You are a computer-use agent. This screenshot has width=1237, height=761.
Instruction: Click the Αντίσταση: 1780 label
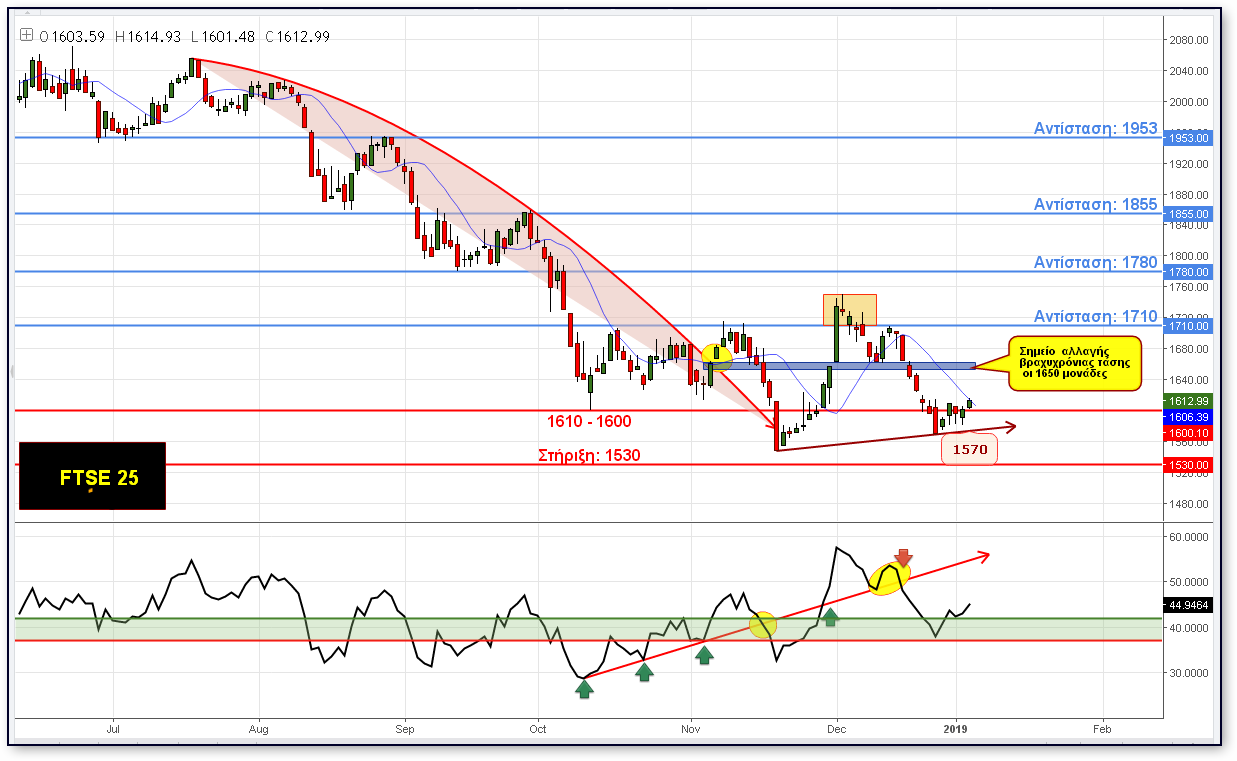click(x=1095, y=263)
